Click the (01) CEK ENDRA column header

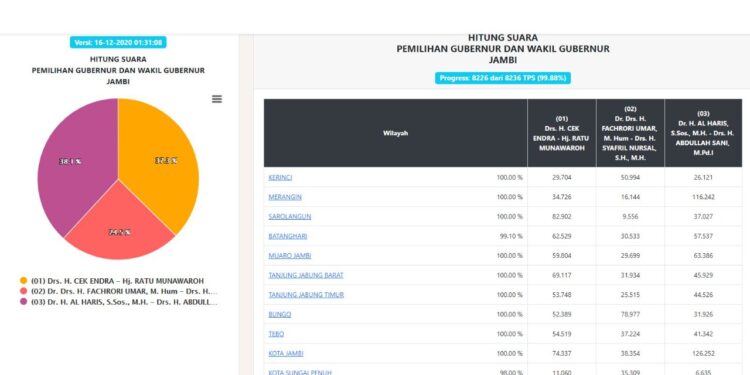tap(562, 133)
